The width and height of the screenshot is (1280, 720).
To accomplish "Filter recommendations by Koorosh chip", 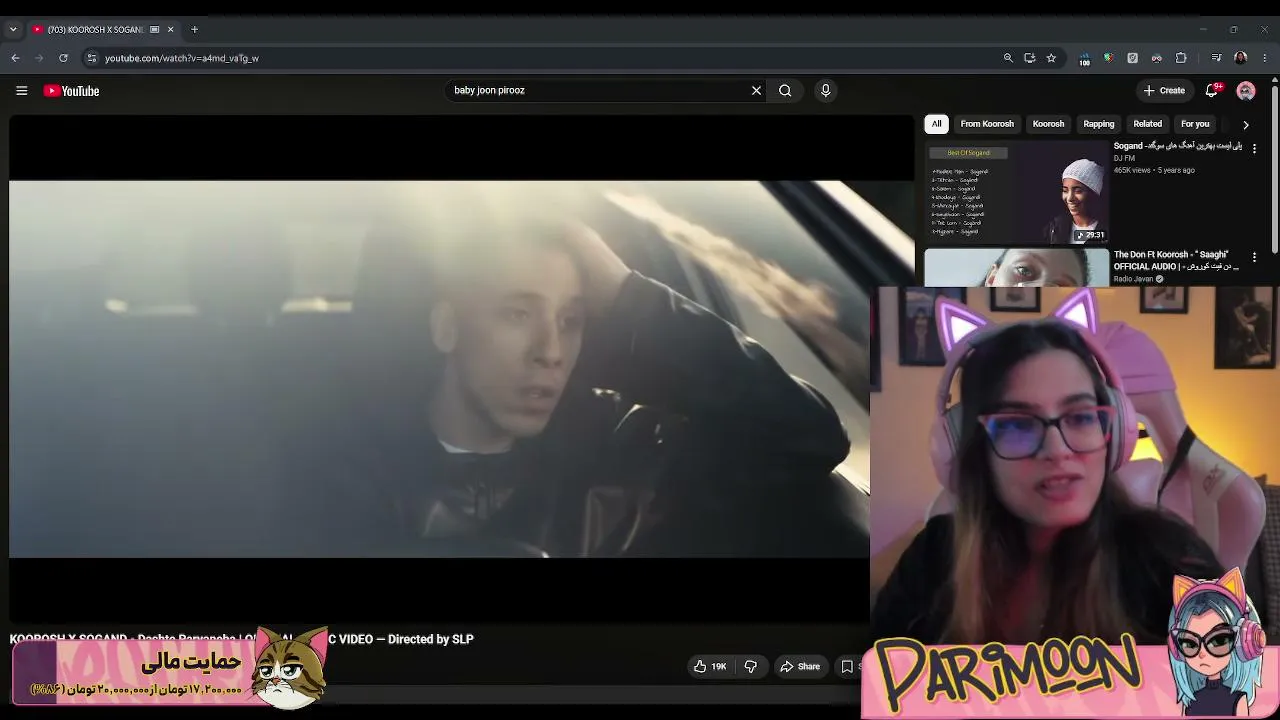I will [x=1048, y=124].
